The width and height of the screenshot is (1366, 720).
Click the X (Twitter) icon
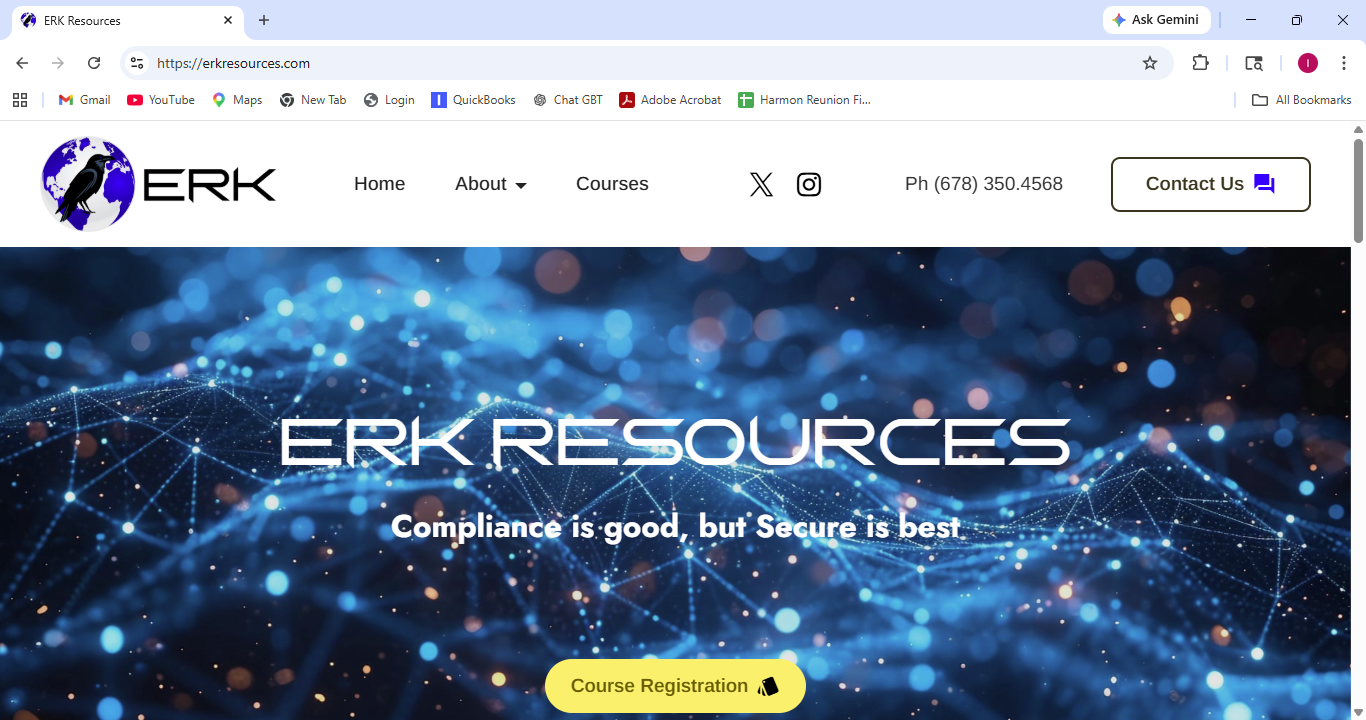[x=761, y=184]
